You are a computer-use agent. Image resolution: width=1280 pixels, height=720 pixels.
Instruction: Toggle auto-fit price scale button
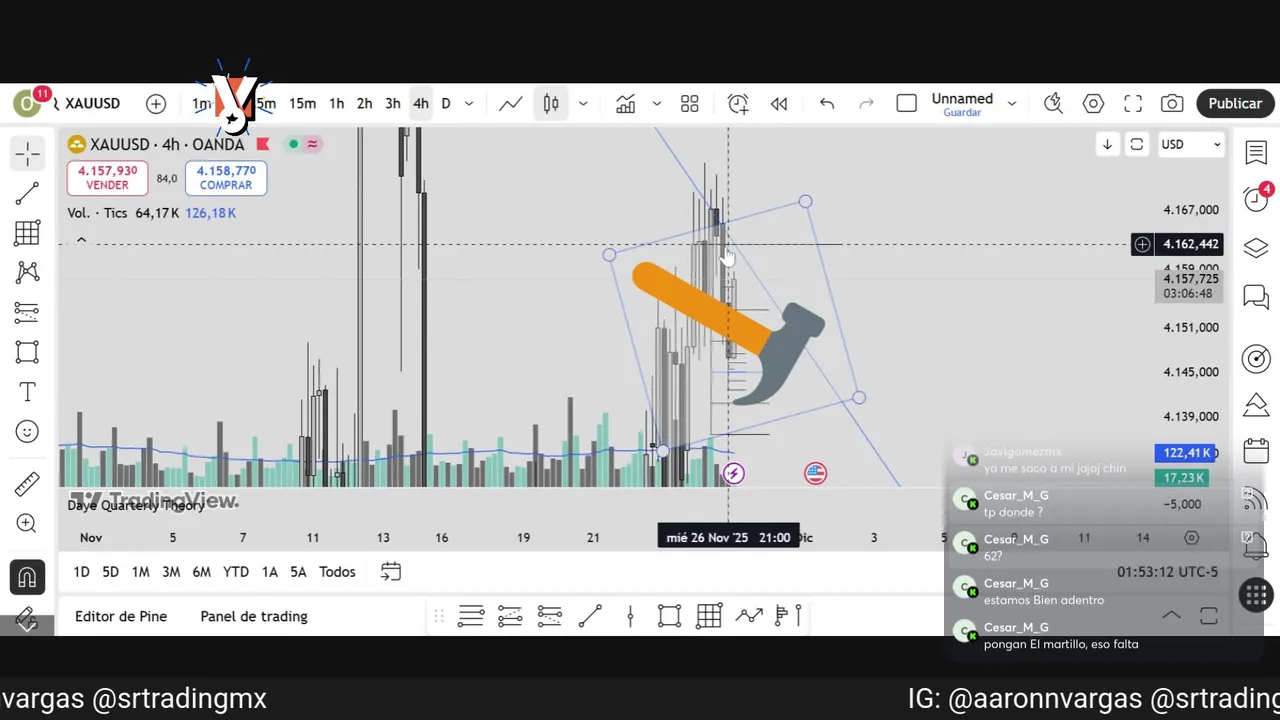click(1137, 144)
